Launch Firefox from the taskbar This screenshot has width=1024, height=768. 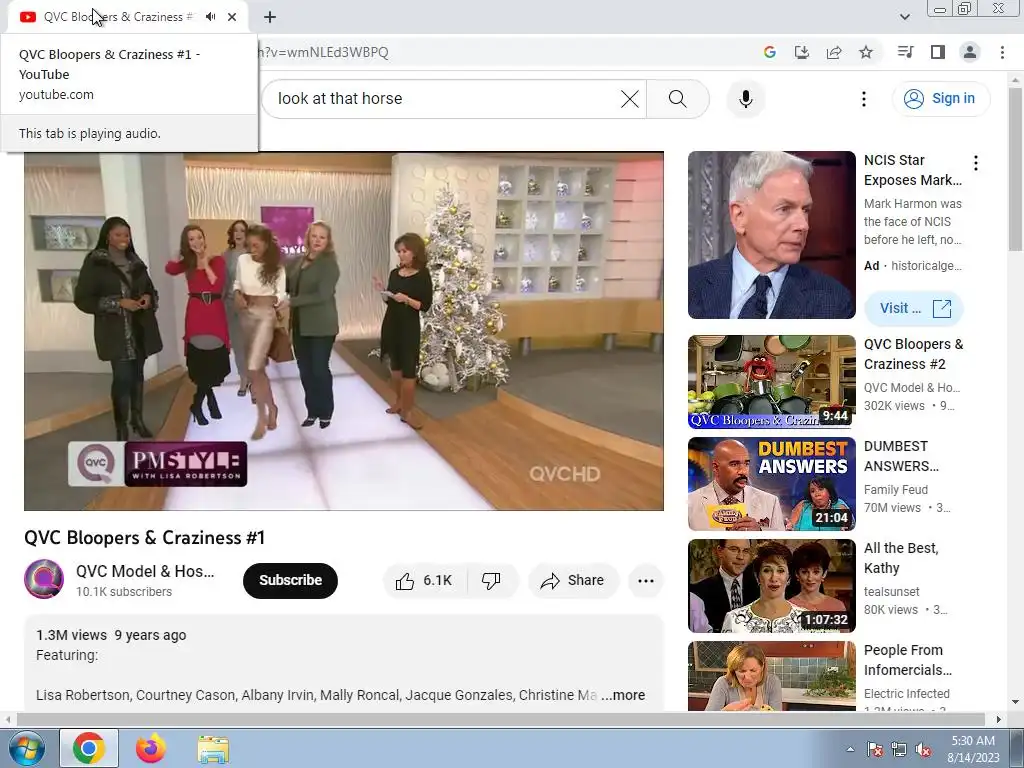click(150, 748)
